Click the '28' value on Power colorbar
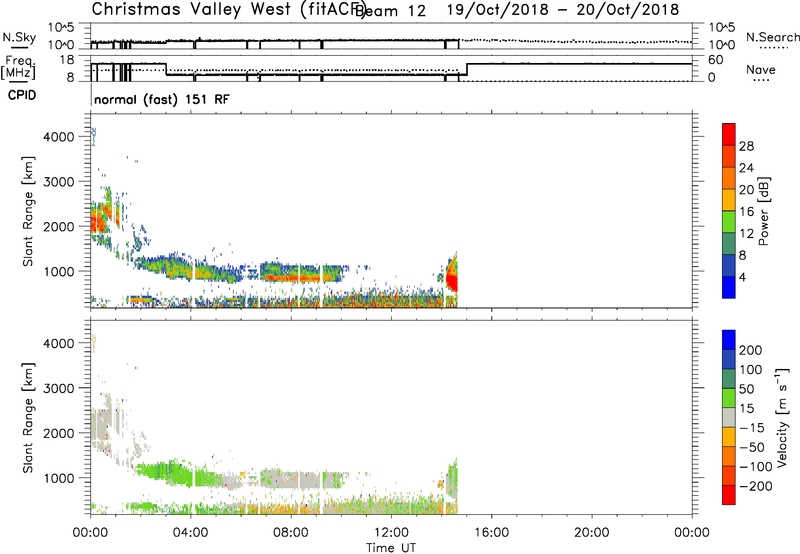 [x=746, y=146]
